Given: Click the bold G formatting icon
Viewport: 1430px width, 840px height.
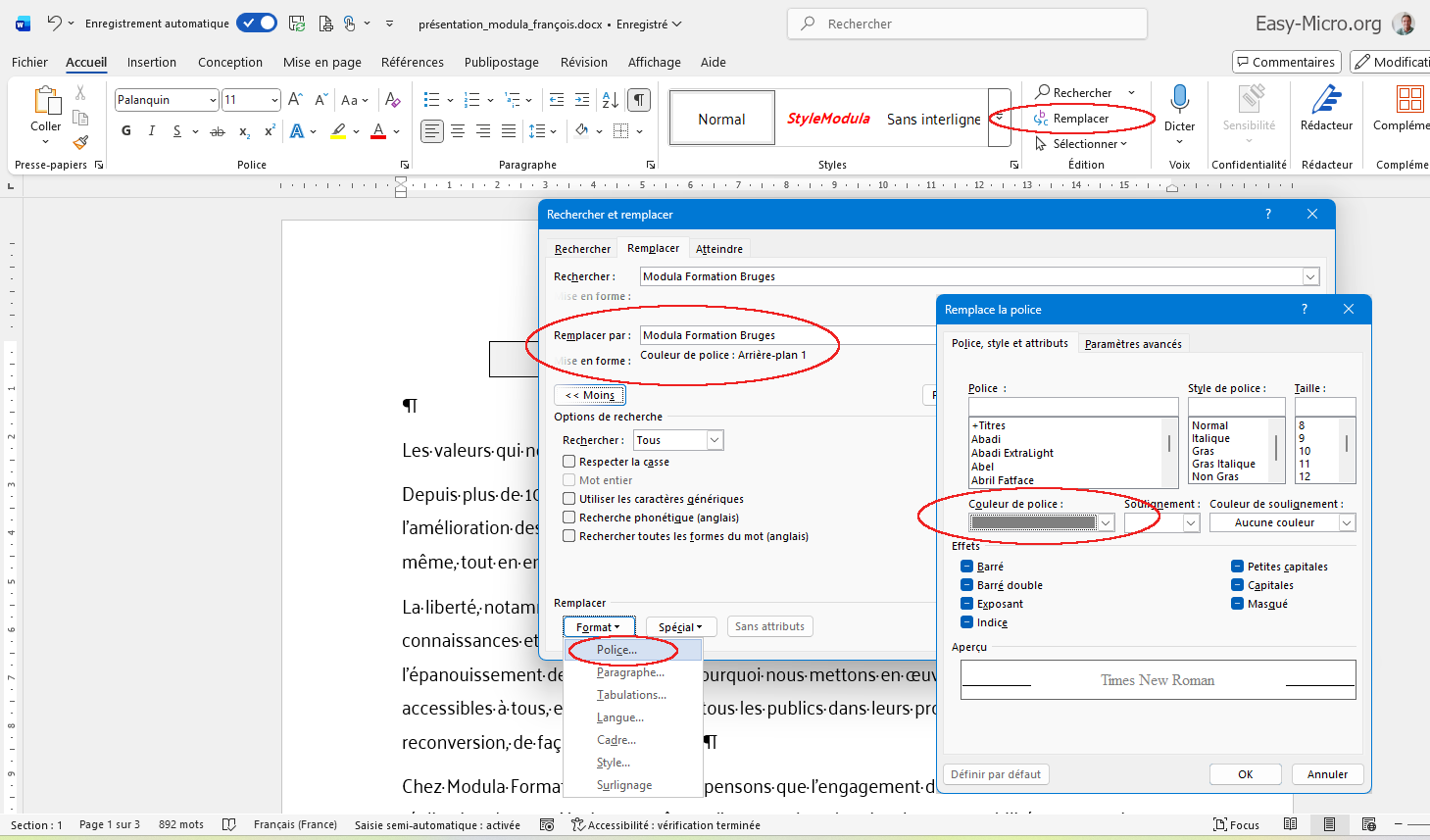Looking at the screenshot, I should pyautogui.click(x=126, y=131).
